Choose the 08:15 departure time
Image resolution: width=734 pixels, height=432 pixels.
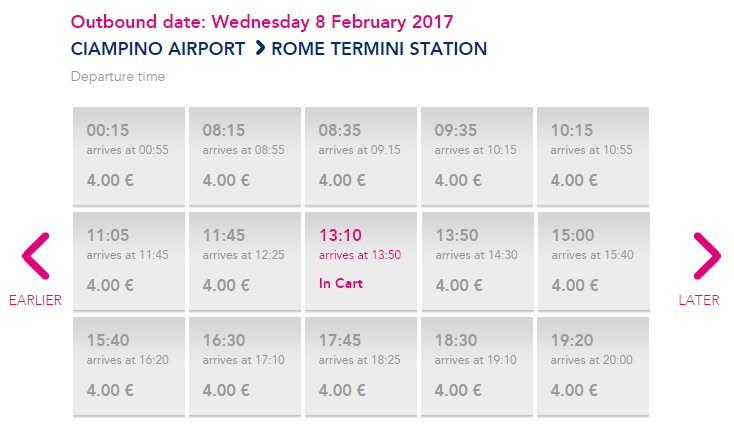point(245,156)
